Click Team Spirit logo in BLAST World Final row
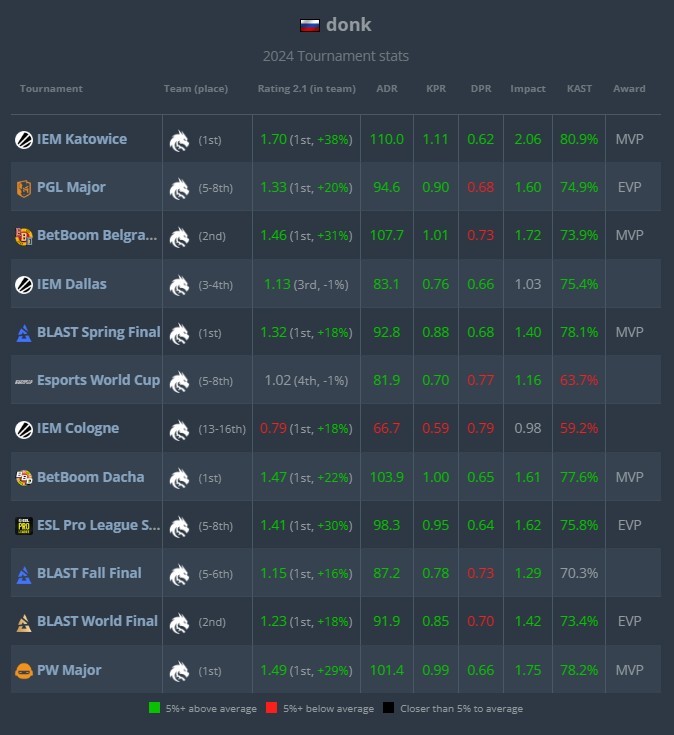Viewport: 674px width, 735px height. 179,623
